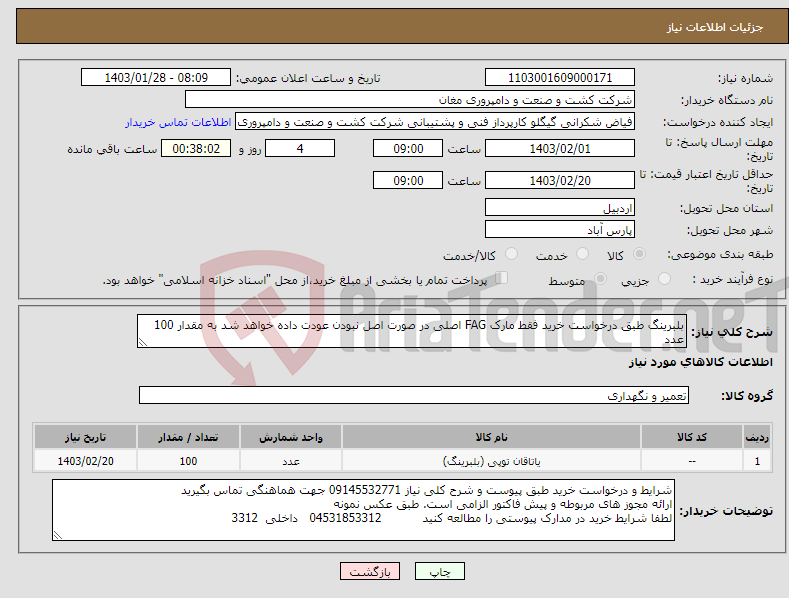Viewport: 789px width, 598px height.
Task: Click the کد کالا column header
Action: point(692,437)
